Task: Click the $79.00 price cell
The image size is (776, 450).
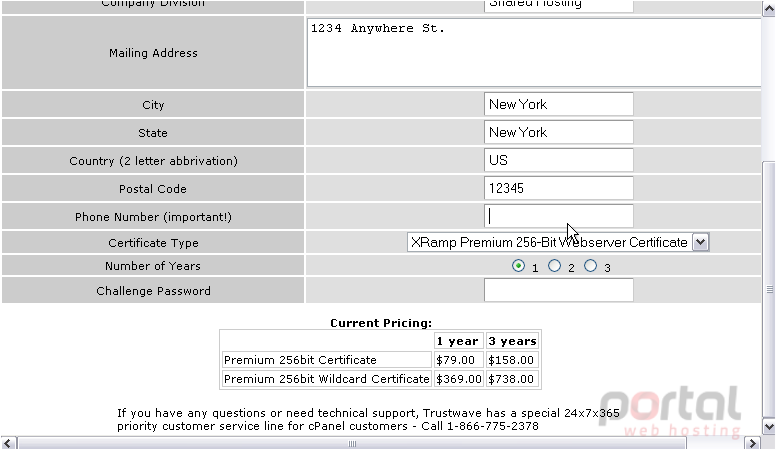Action: (458, 360)
